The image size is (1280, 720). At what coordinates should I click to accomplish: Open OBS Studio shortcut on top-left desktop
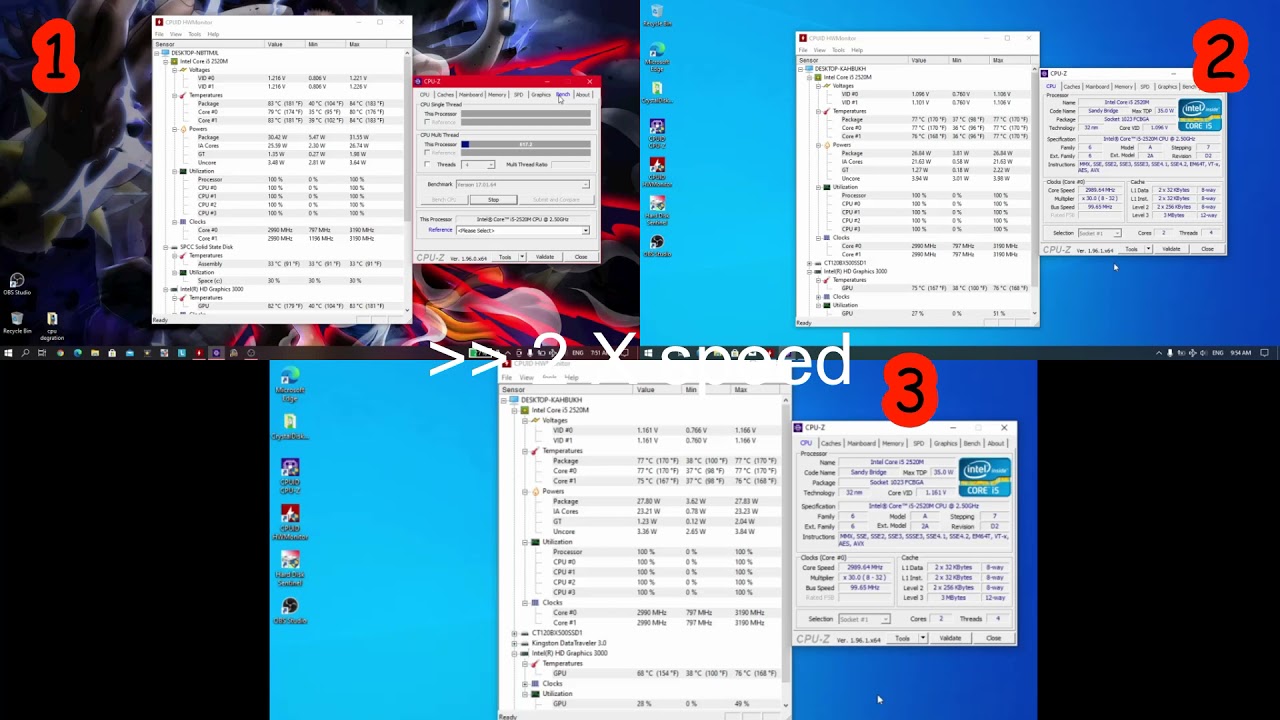pos(17,284)
